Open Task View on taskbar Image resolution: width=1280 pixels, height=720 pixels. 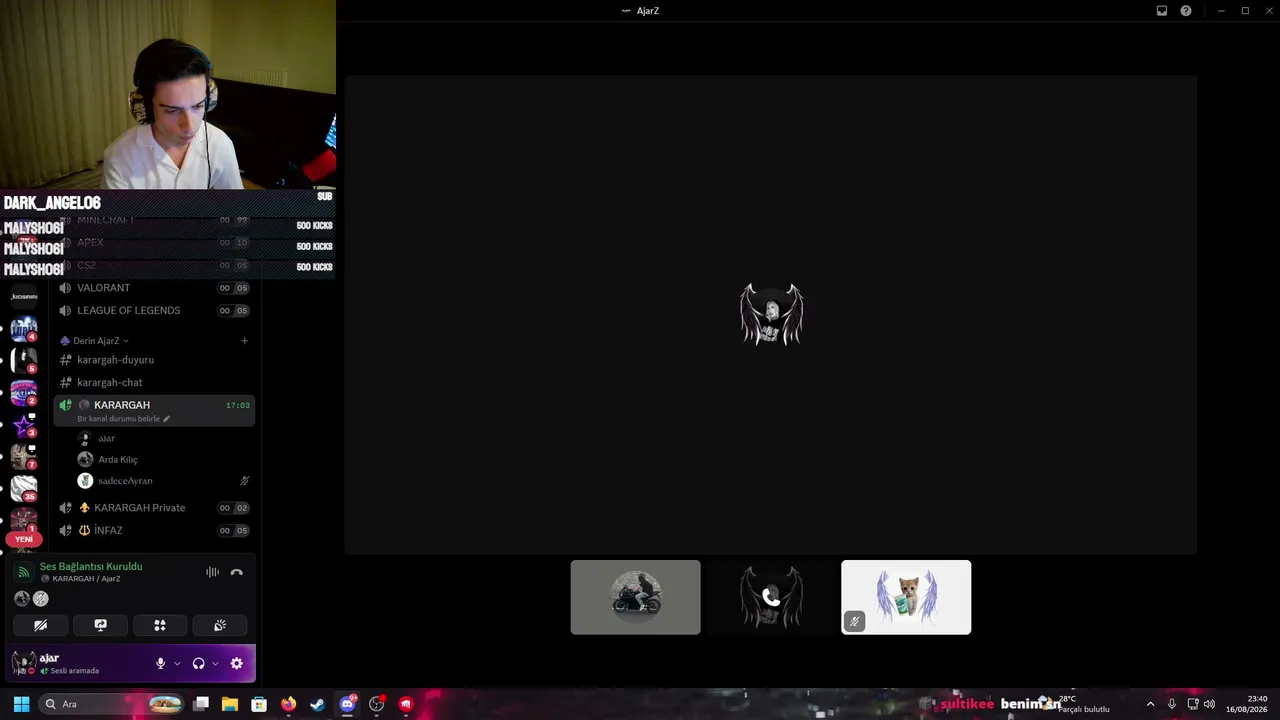point(201,704)
